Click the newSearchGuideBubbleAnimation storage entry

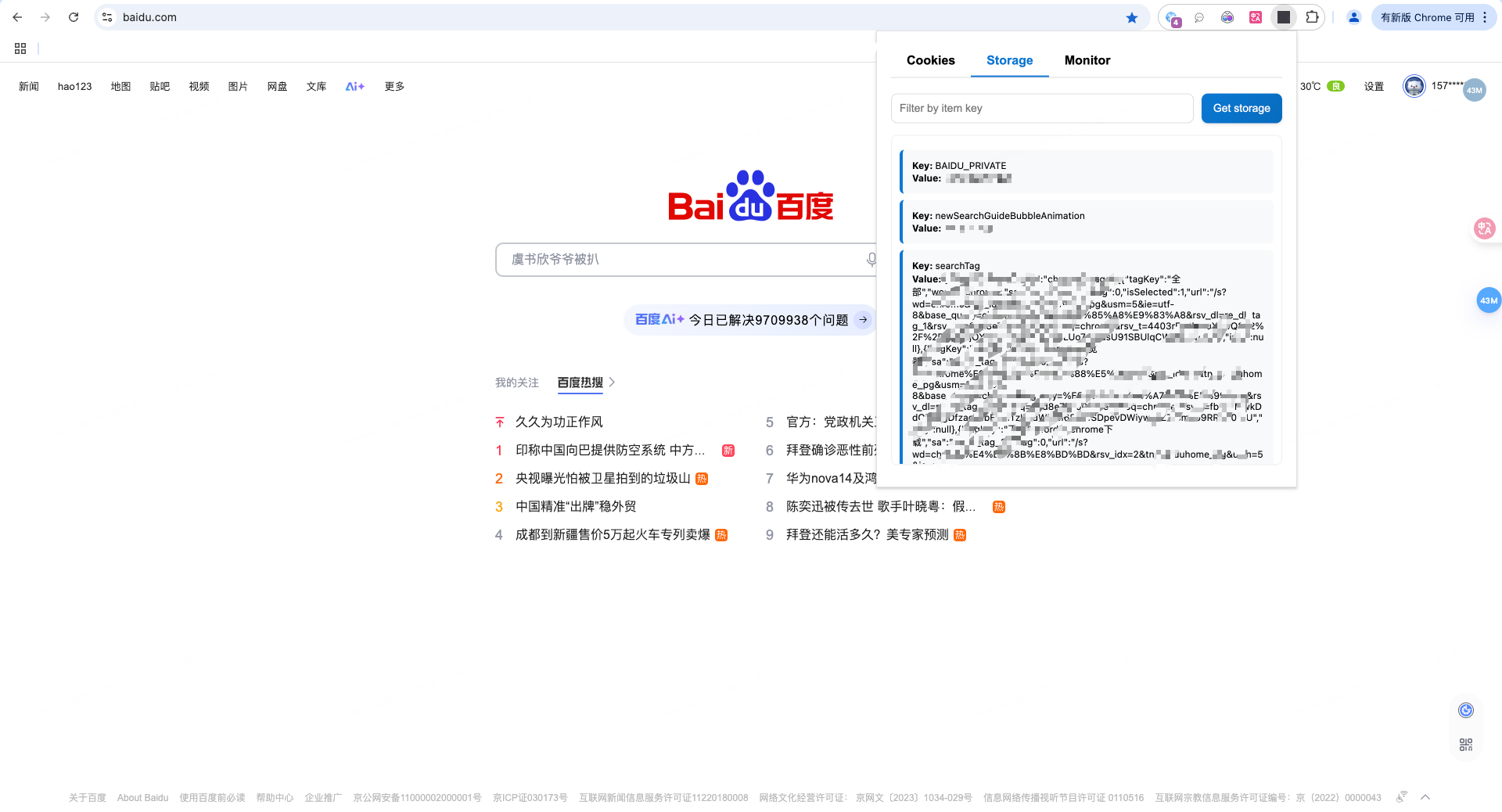[x=1087, y=221]
